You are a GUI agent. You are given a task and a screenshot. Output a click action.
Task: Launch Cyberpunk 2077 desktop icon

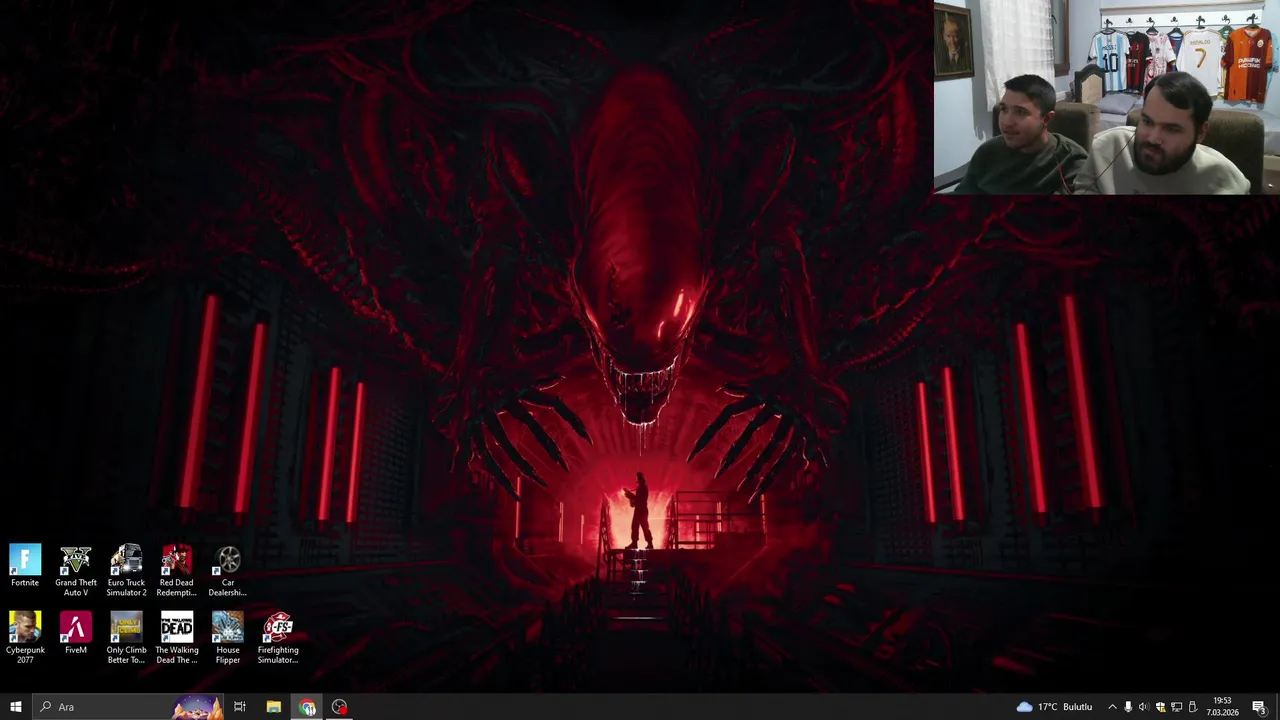[x=25, y=638]
